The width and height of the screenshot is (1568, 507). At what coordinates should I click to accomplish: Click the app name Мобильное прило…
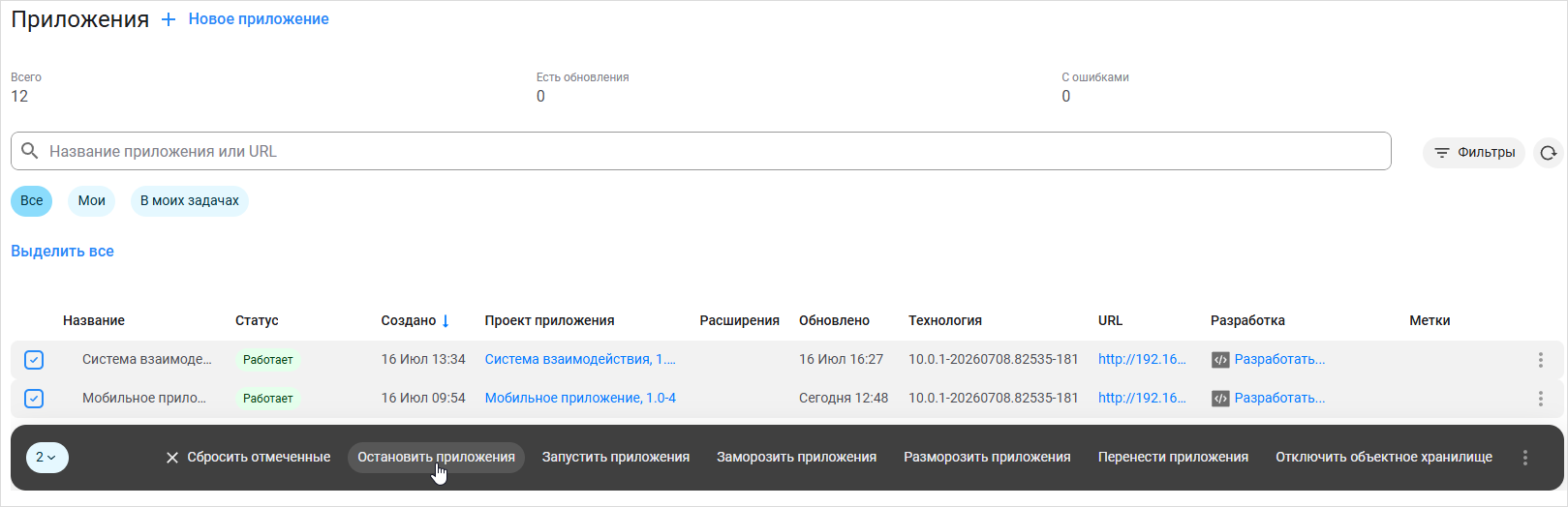point(144,399)
